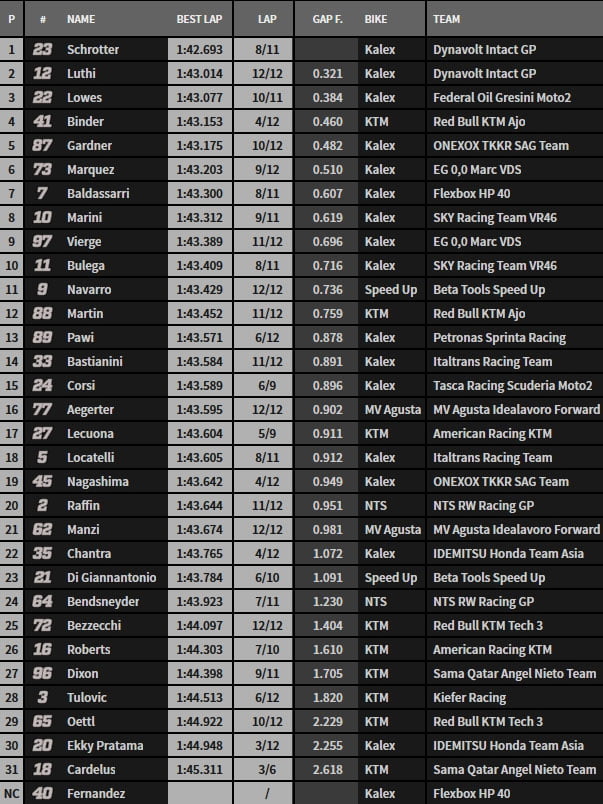Click best lap 1:43.312 for Marini

[199, 218]
